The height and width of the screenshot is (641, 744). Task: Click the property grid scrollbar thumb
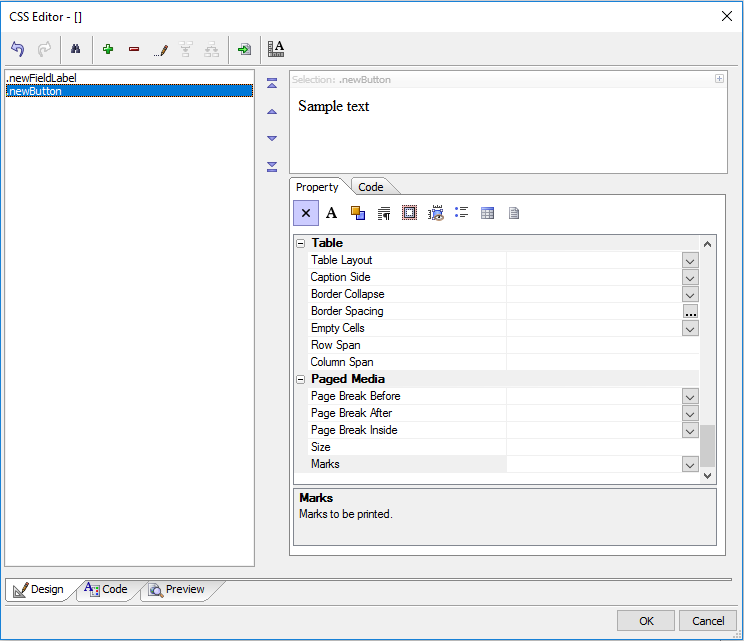click(707, 445)
